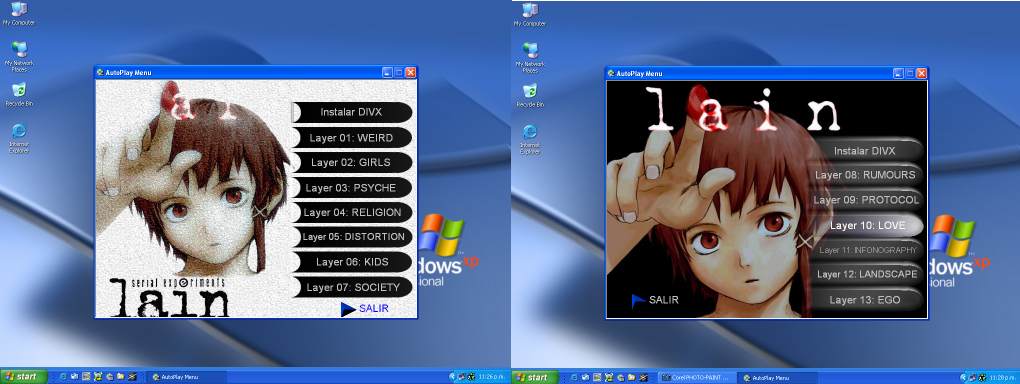The width and height of the screenshot is (1020, 384).
Task: Maximize the black-background AutoPlay Menu window
Action: [x=910, y=74]
